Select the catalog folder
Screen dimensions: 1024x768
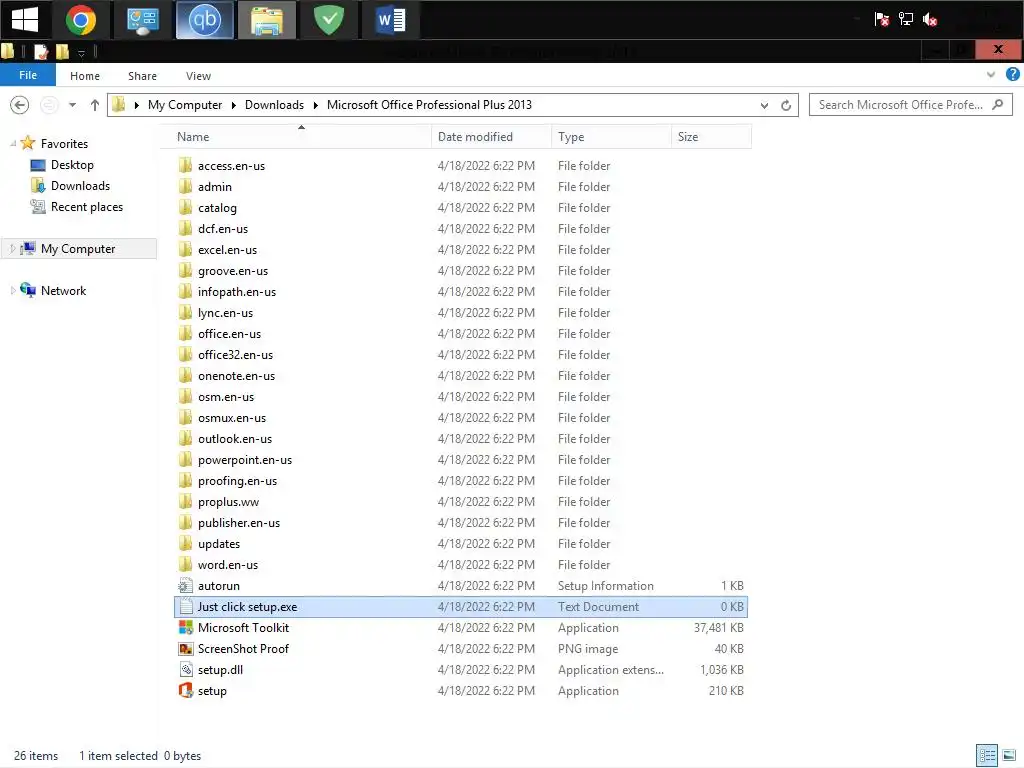click(x=217, y=208)
